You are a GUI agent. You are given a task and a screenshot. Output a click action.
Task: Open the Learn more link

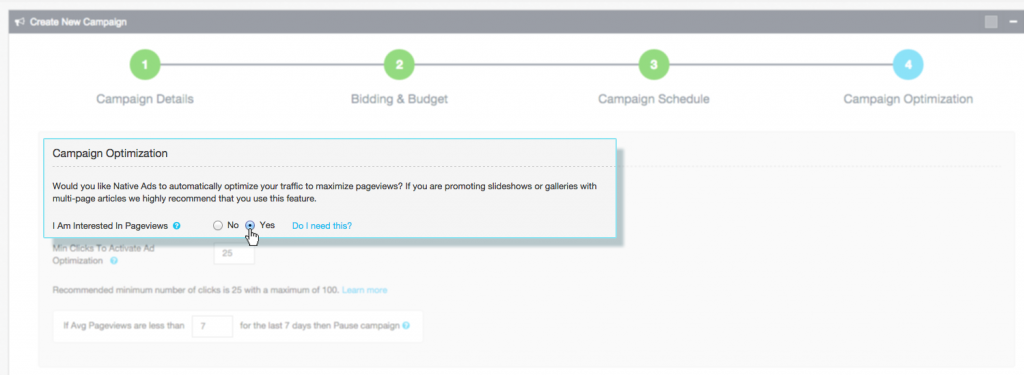point(364,290)
